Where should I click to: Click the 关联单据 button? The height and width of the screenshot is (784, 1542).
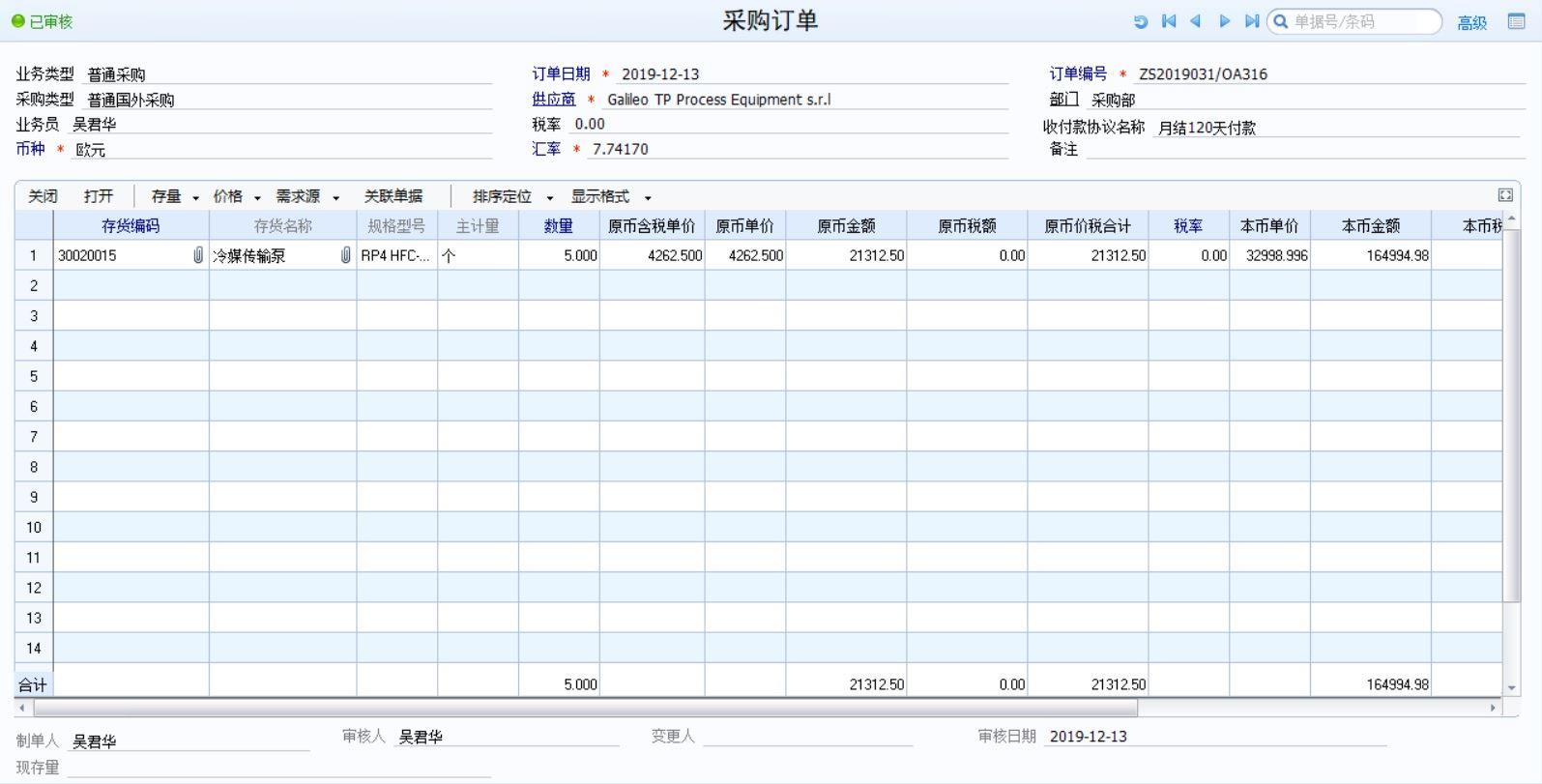pos(393,196)
